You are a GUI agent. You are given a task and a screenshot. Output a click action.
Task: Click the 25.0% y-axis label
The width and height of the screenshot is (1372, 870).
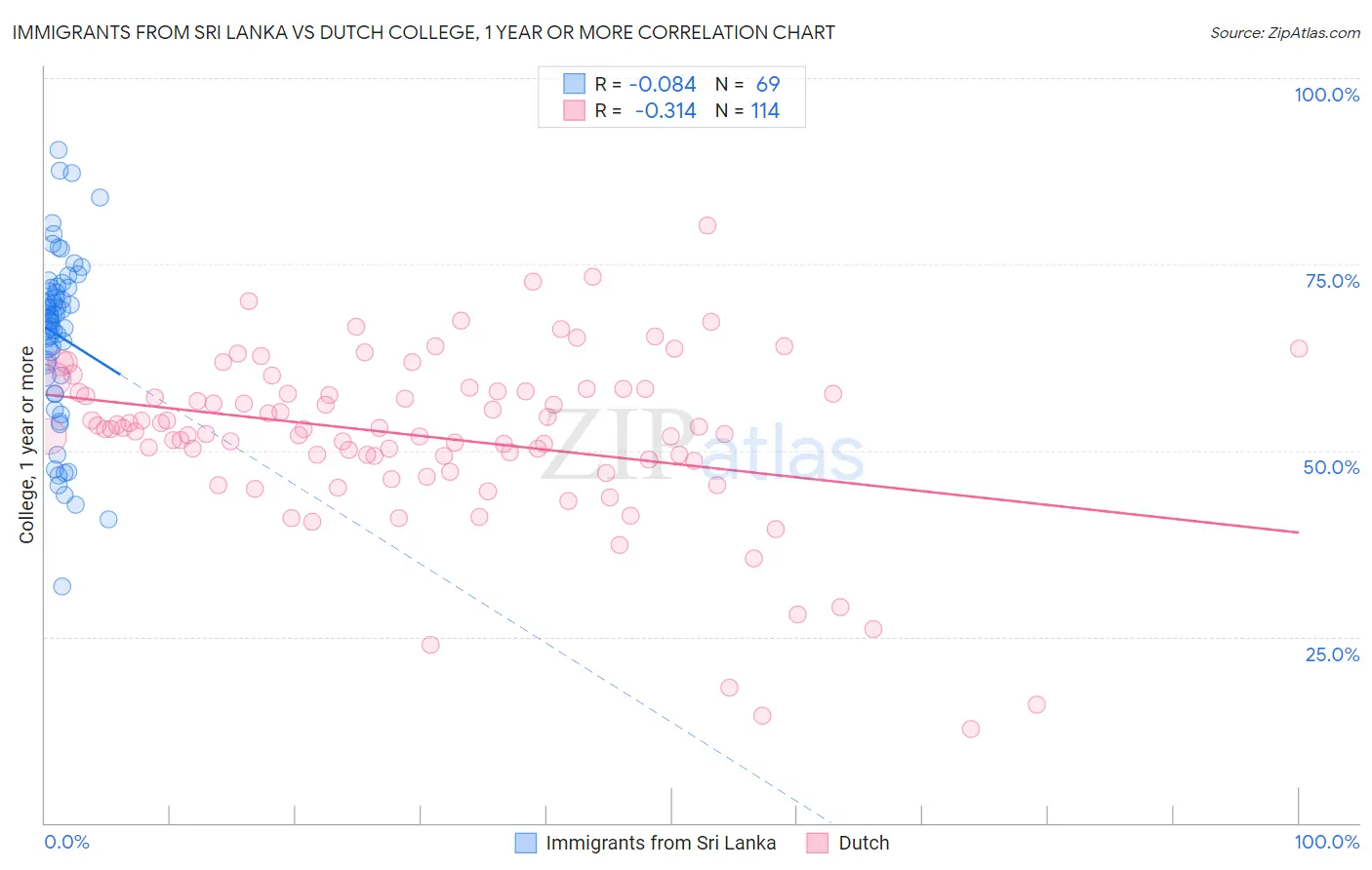click(1332, 654)
